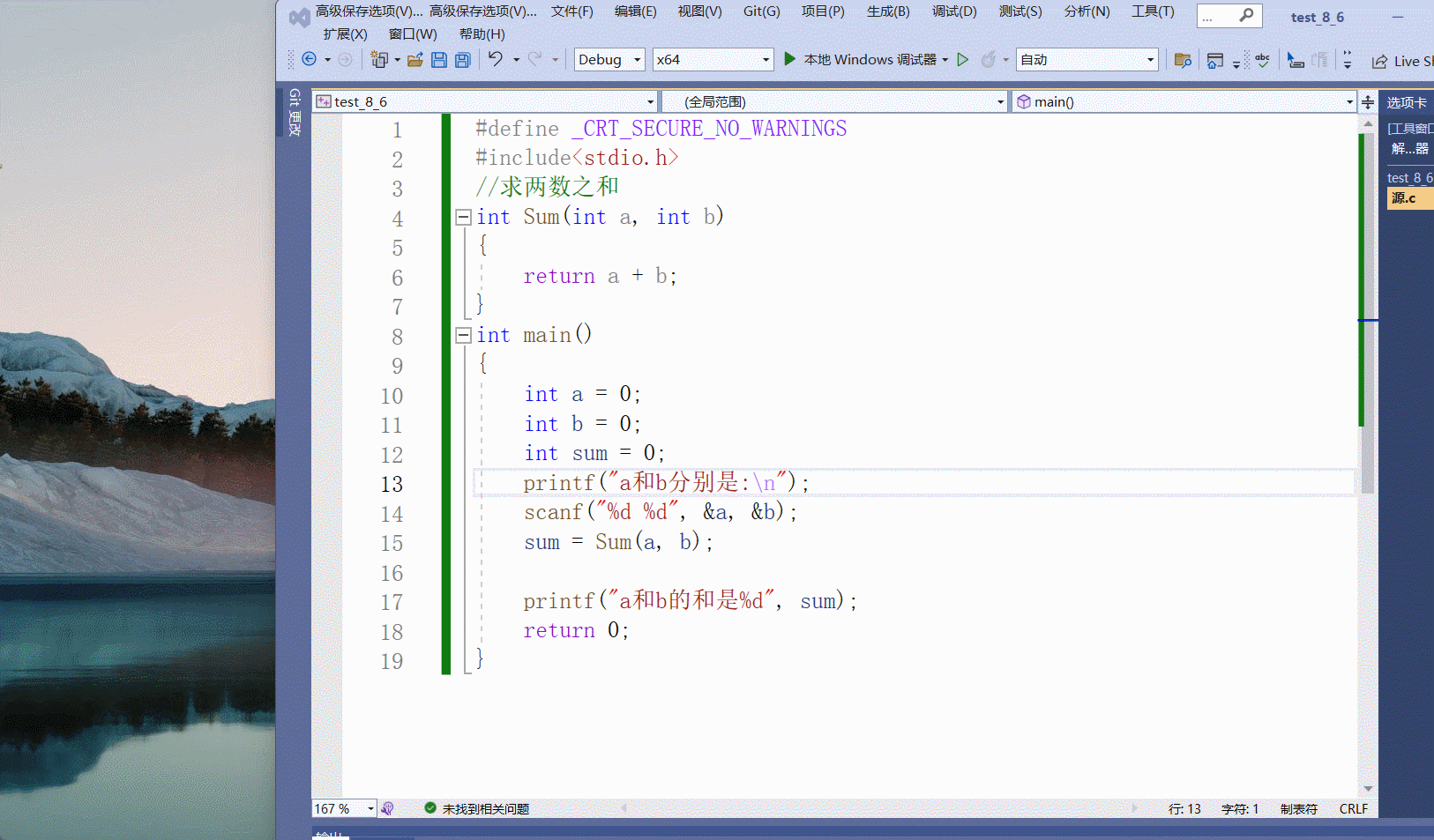The height and width of the screenshot is (840, 1434).
Task: Undo the last edit
Action: tap(497, 59)
